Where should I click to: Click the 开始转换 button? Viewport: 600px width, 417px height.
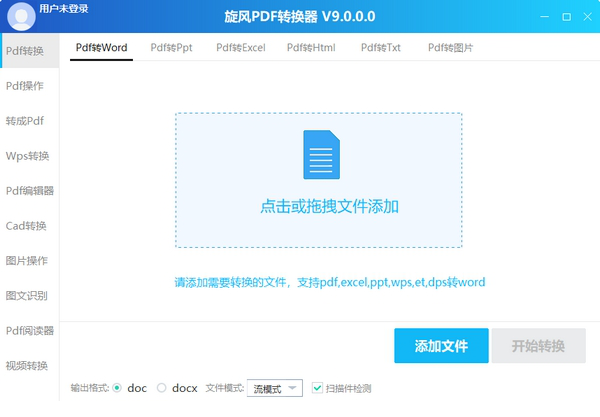point(538,345)
